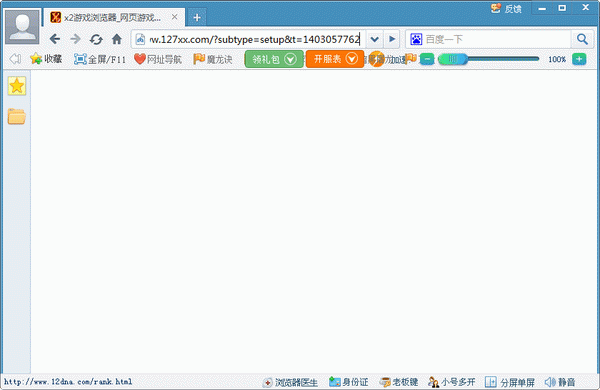Open 收藏 favorites star button
The image size is (600, 390).
click(x=46, y=59)
